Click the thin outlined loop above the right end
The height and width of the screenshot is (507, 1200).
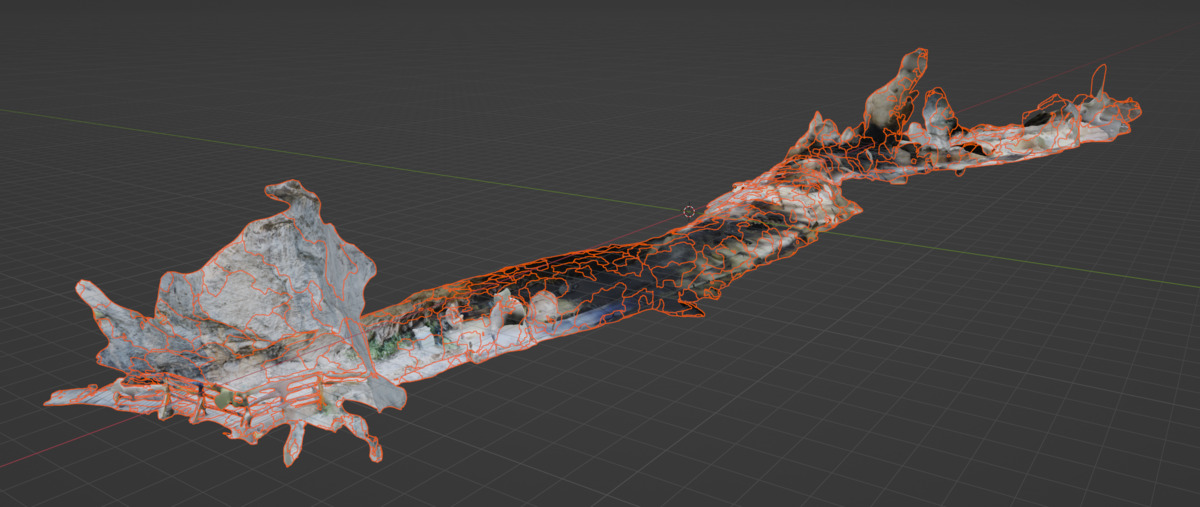click(1100, 78)
